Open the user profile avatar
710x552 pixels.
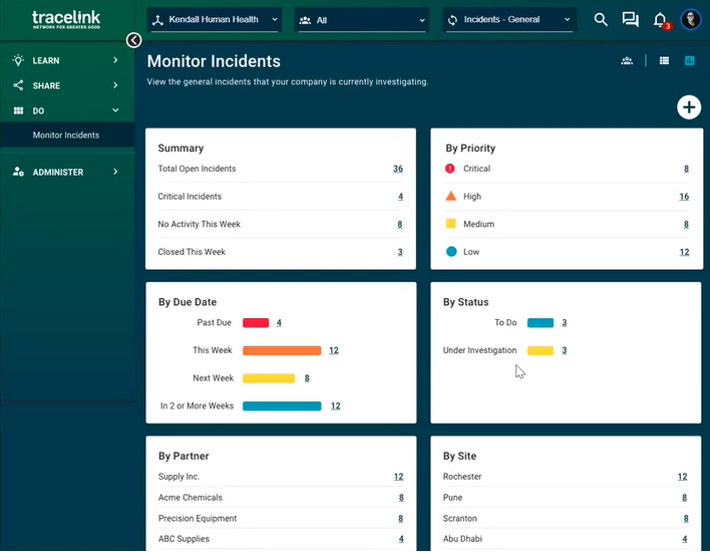pos(691,19)
